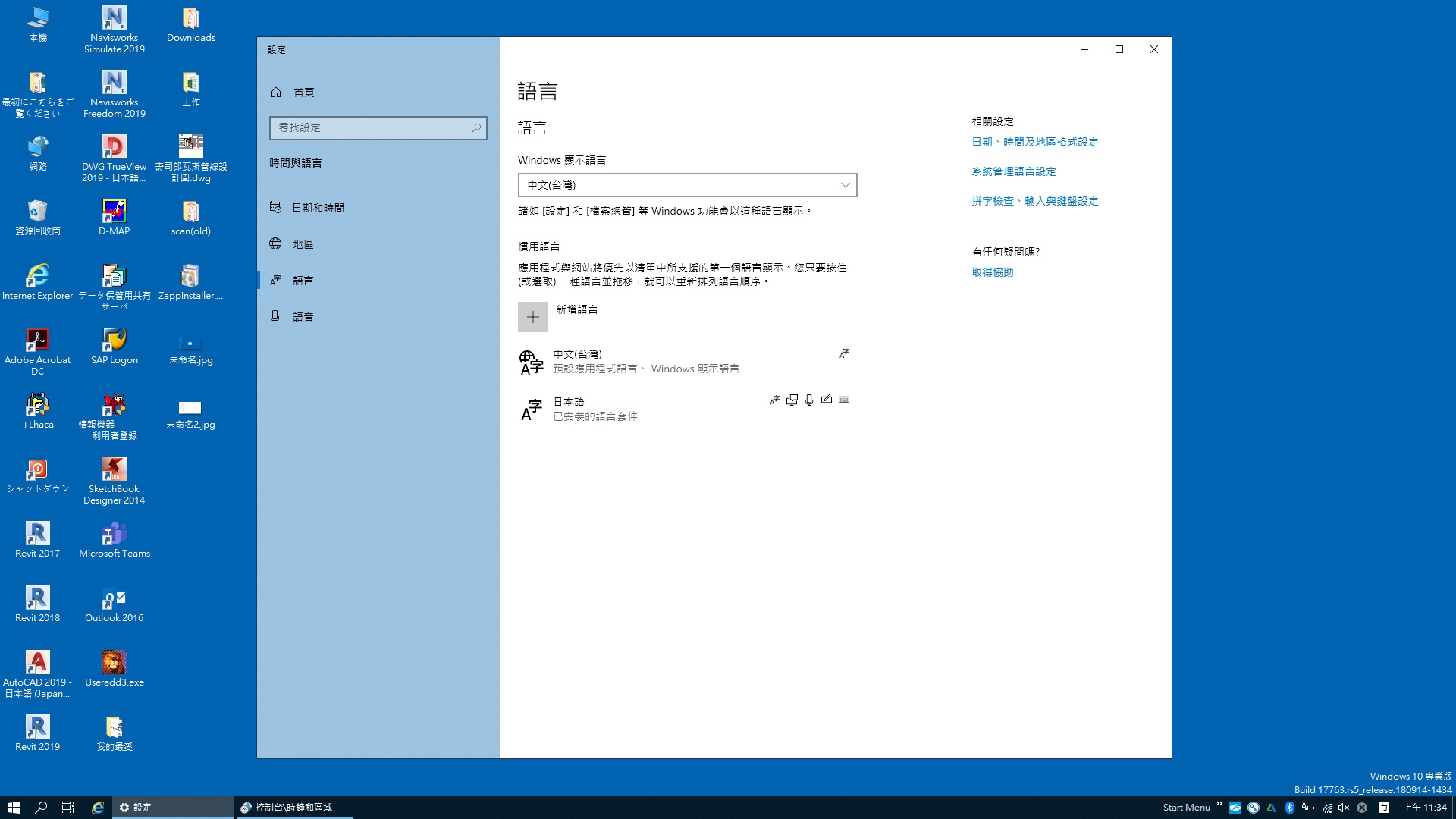Click the 取得協助 link
The height and width of the screenshot is (819, 1456).
pos(992,272)
